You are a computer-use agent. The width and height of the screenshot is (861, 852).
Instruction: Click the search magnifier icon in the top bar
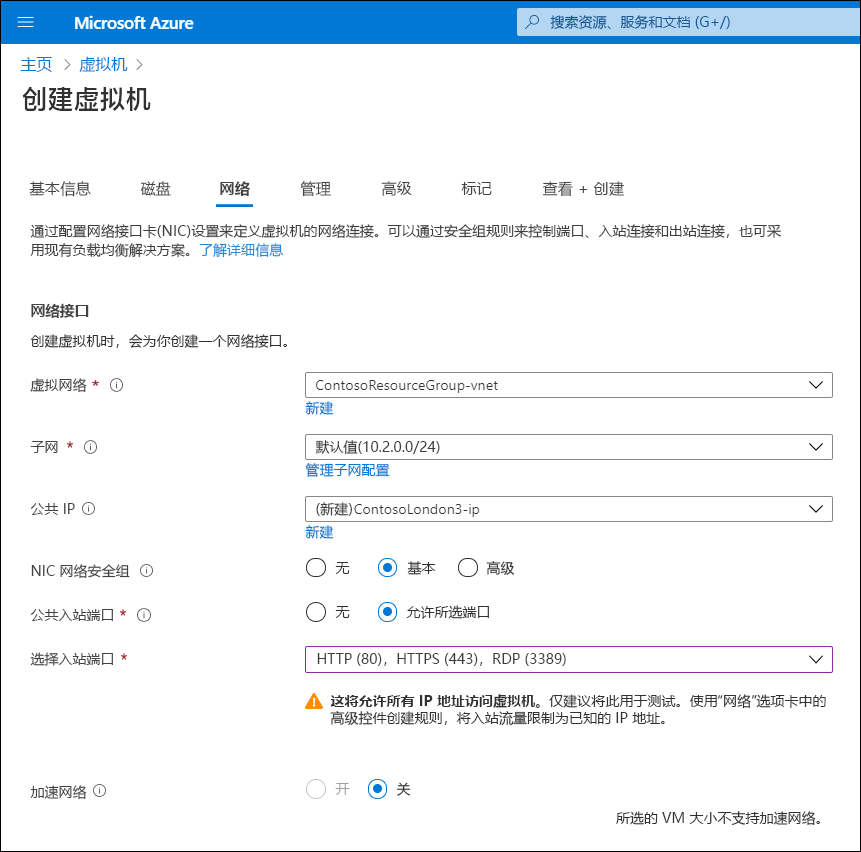pos(532,22)
